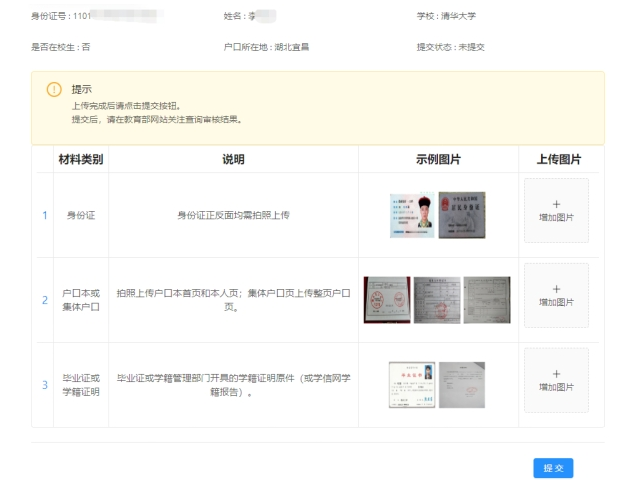Viewport: 641px width, 495px height.
Task: Click the 提交状态：未提交 field
Action: tap(450, 47)
